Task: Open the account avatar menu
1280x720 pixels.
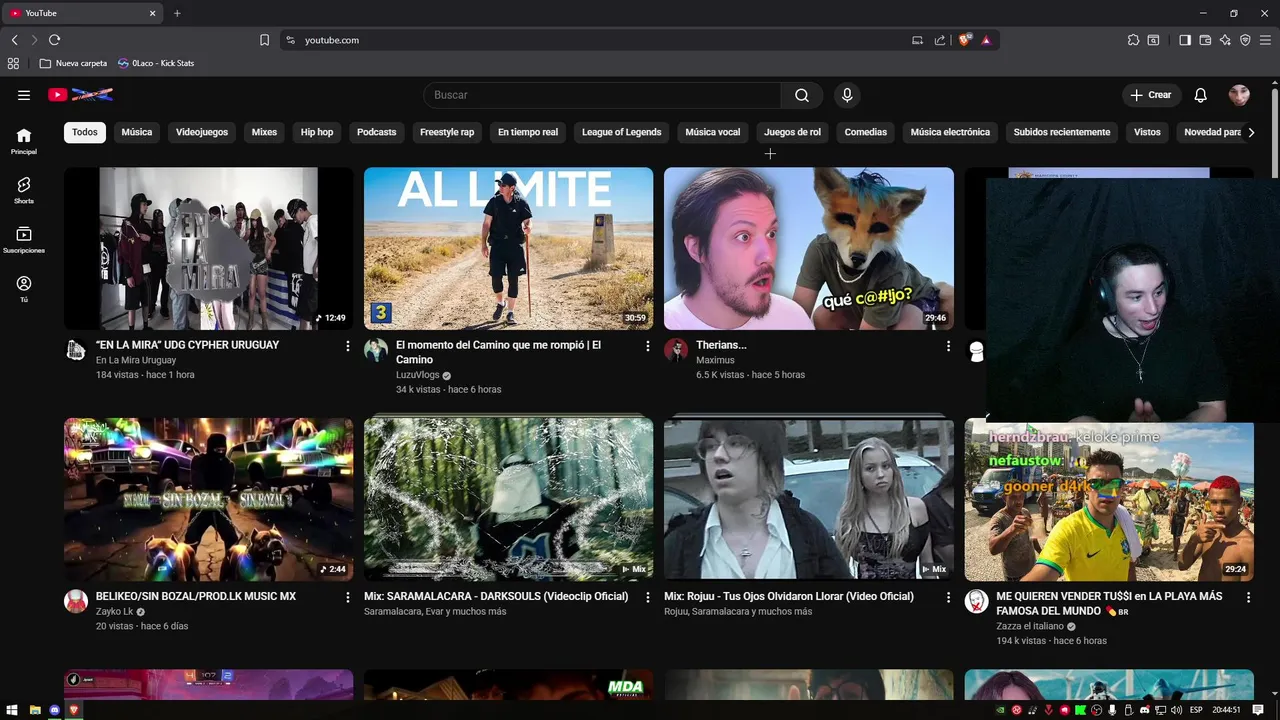Action: click(x=1239, y=95)
